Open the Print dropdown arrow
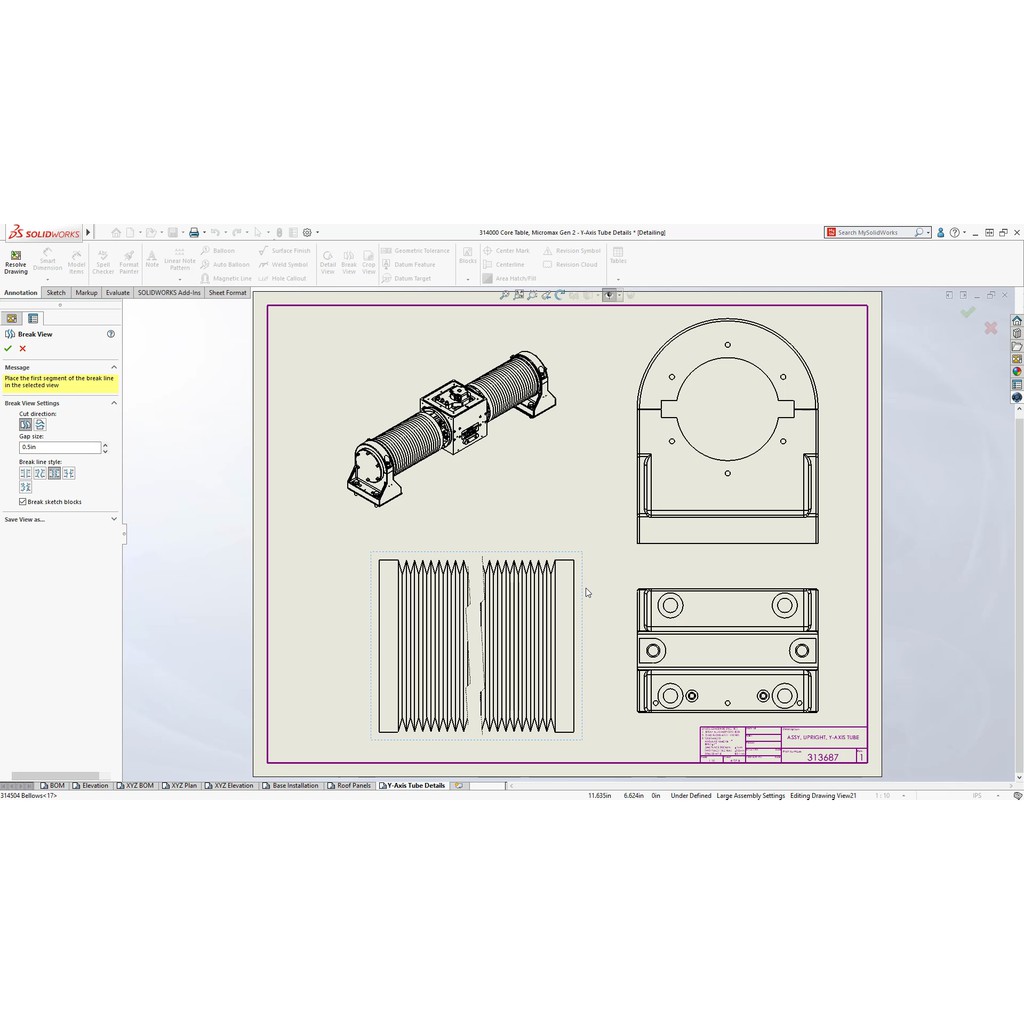 [x=204, y=232]
